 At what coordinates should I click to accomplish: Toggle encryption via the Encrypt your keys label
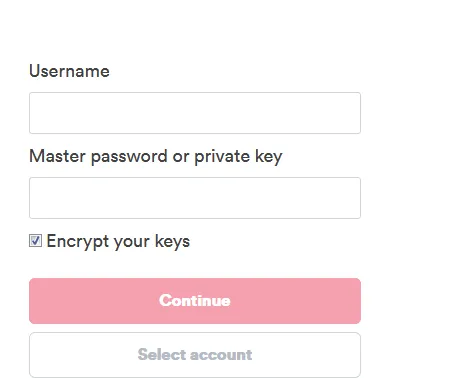[118, 241]
